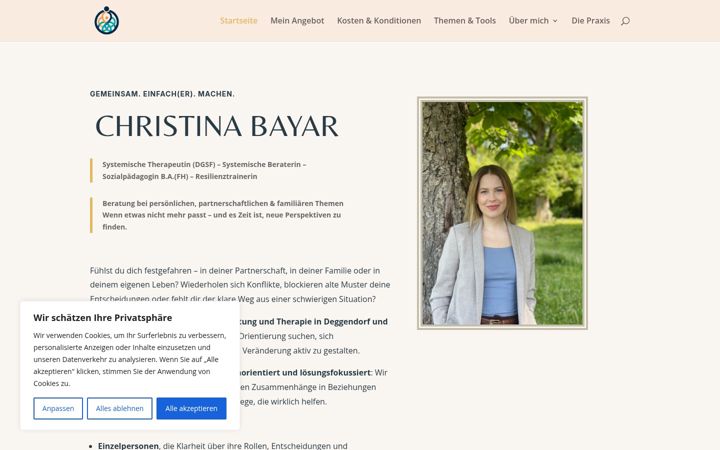Open Kosten & Konditionen menu item
Screen dimensions: 720x450
pyautogui.click(x=379, y=21)
